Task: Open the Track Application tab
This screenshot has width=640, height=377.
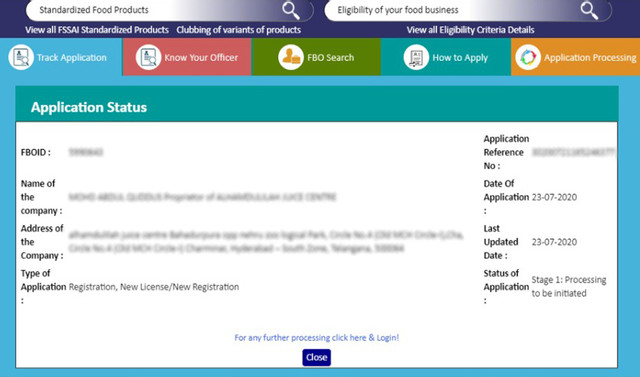Action: coord(61,57)
